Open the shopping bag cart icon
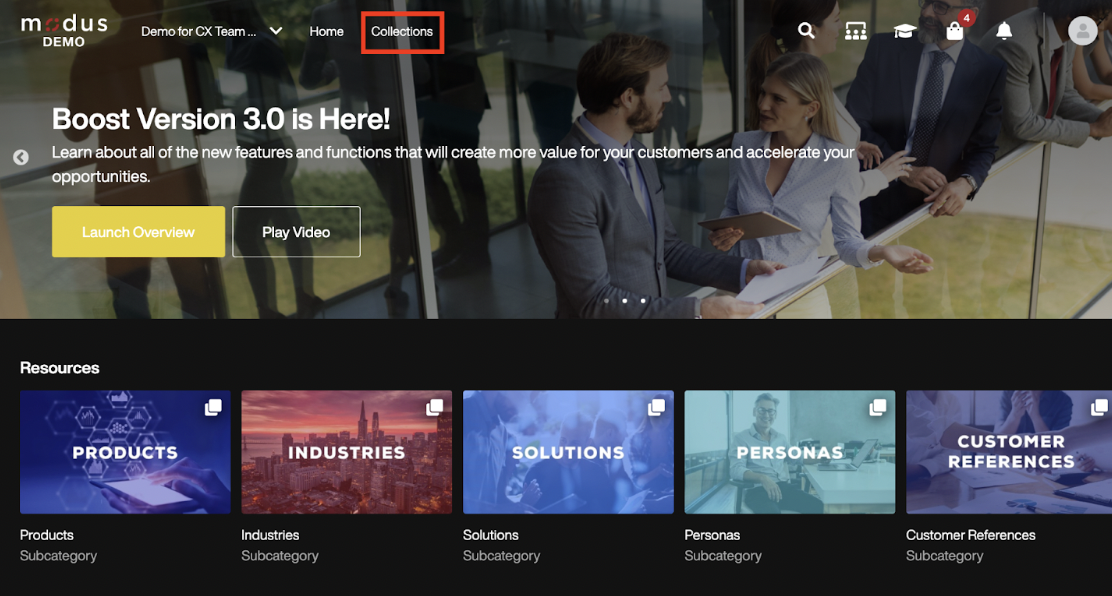 click(955, 31)
